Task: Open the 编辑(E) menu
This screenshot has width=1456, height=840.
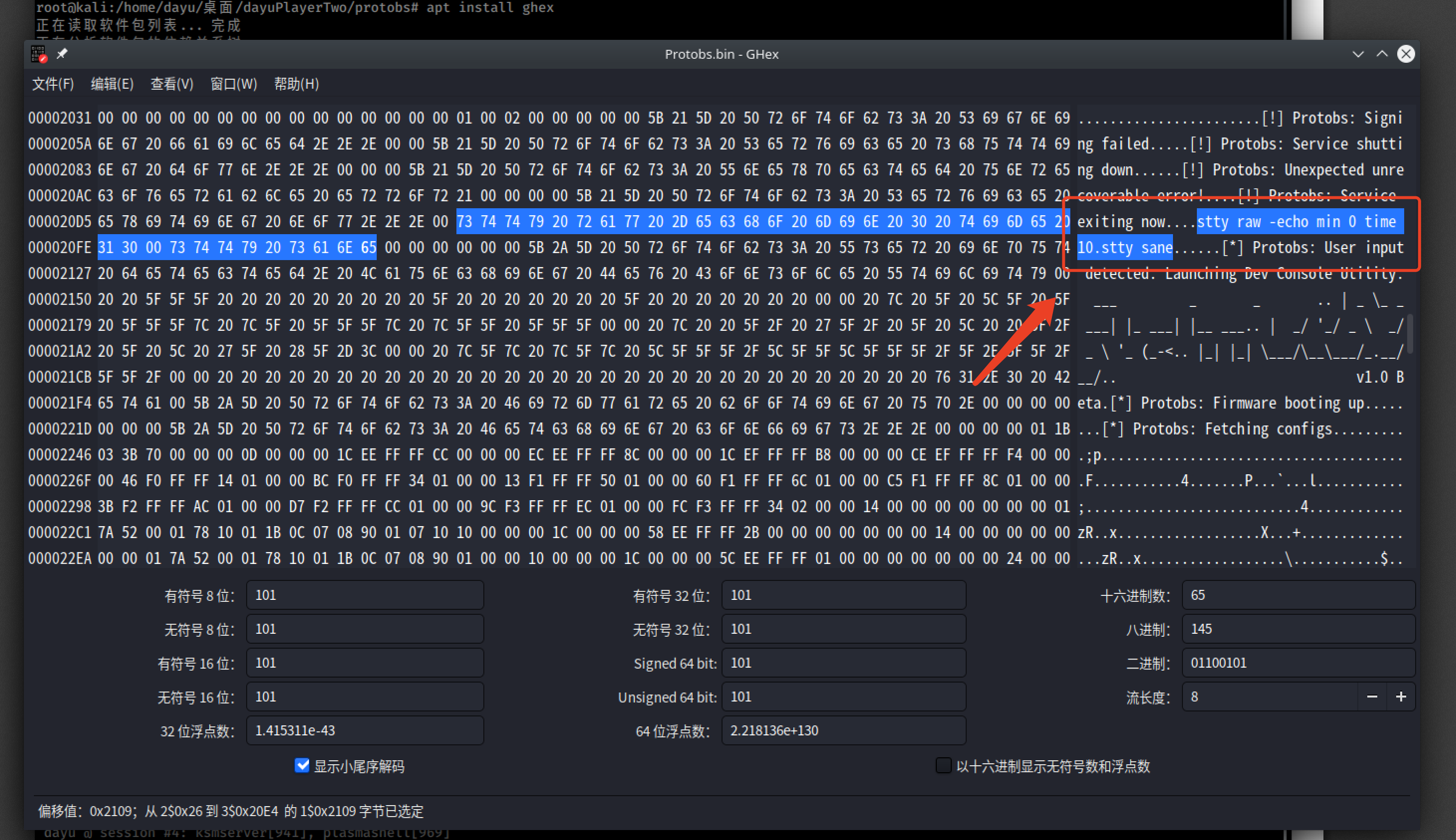Action: click(x=112, y=84)
